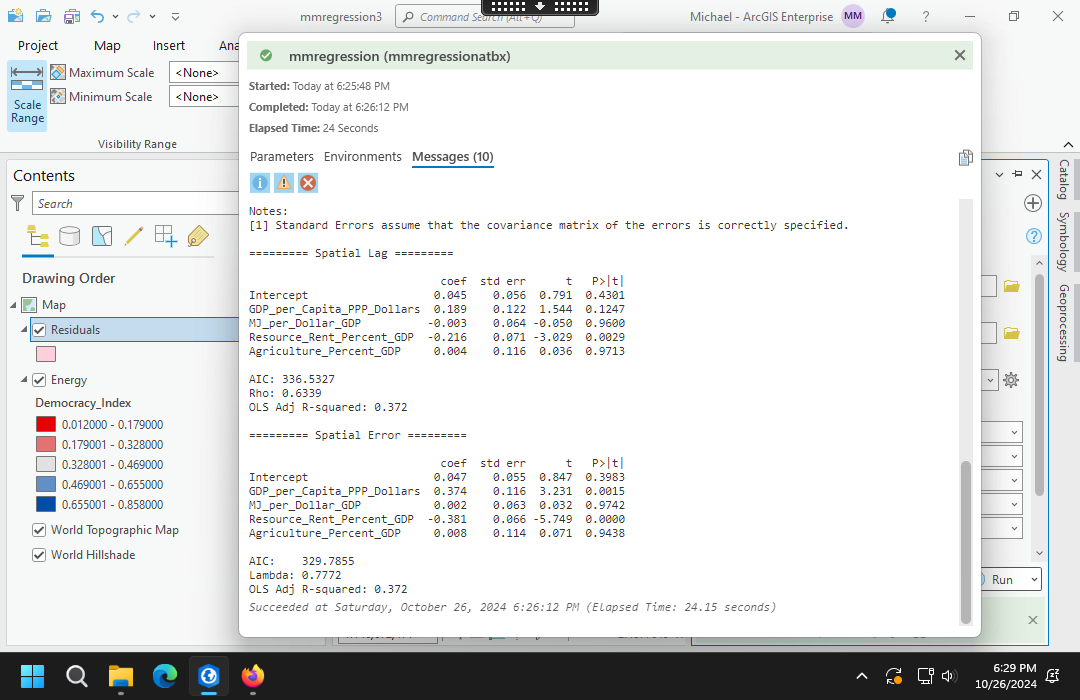Switch to List By Data Source view
1080x700 pixels.
click(69, 236)
